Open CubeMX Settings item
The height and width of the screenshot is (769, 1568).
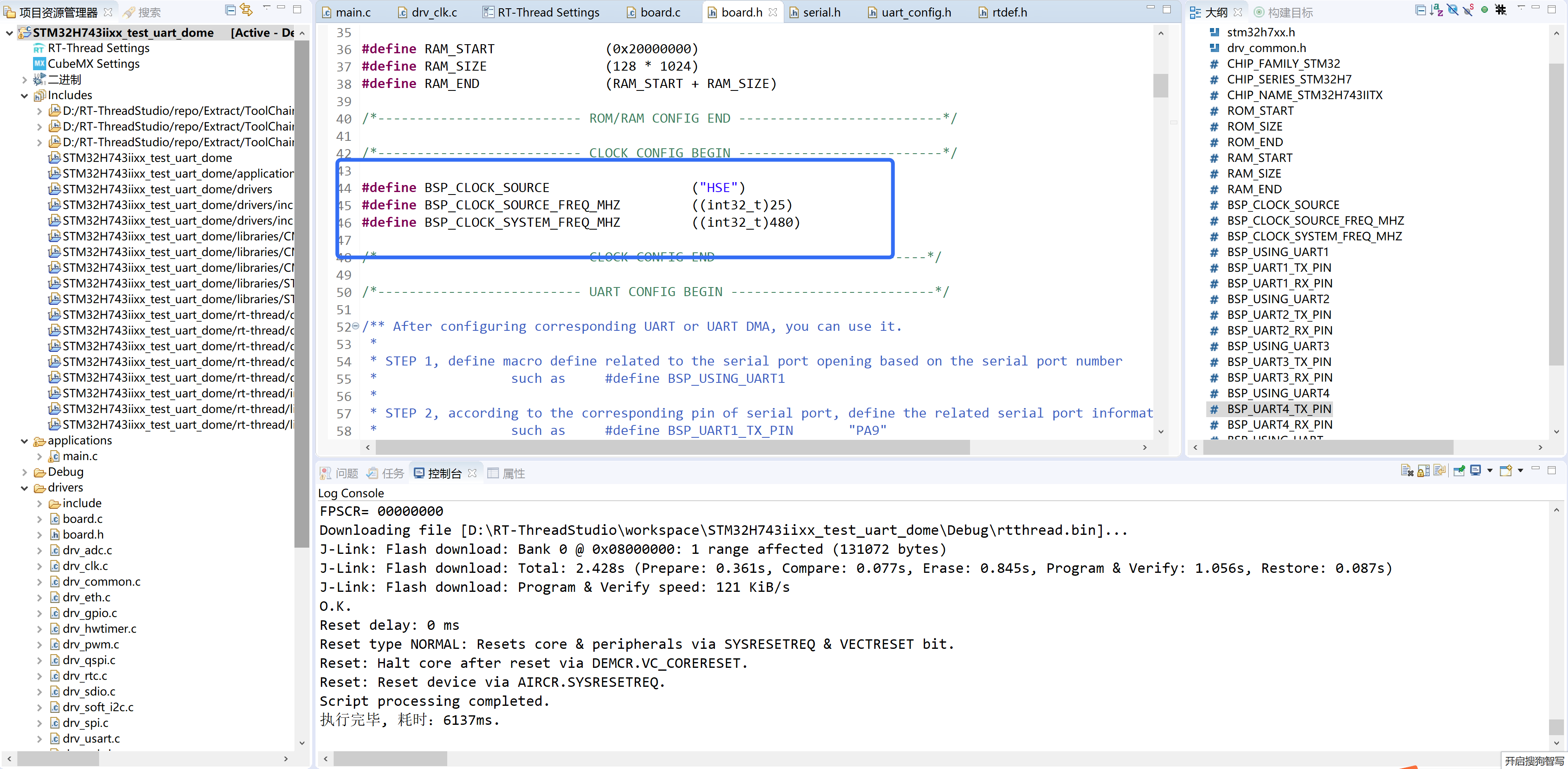(93, 64)
